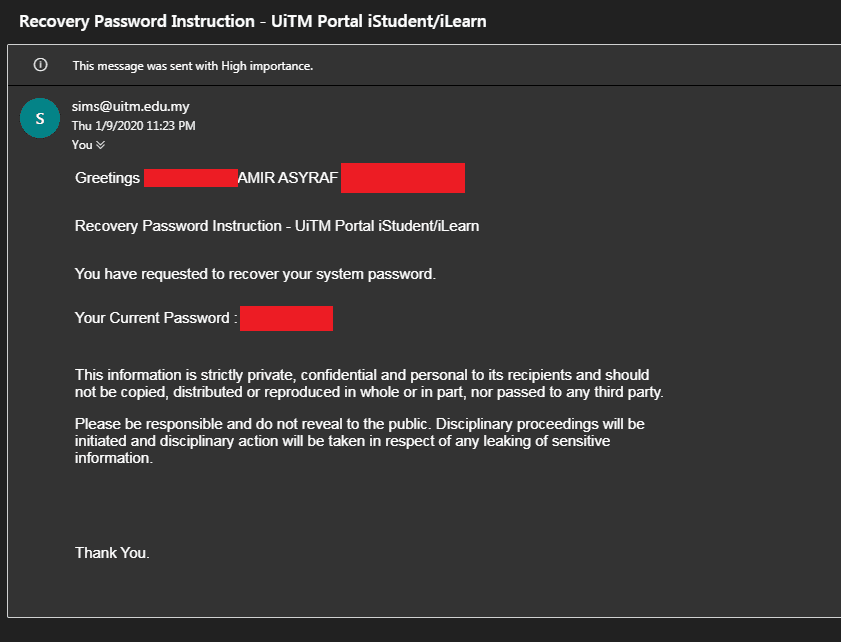Click 'You have requested to recover' sentence
841x642 pixels.
click(255, 274)
